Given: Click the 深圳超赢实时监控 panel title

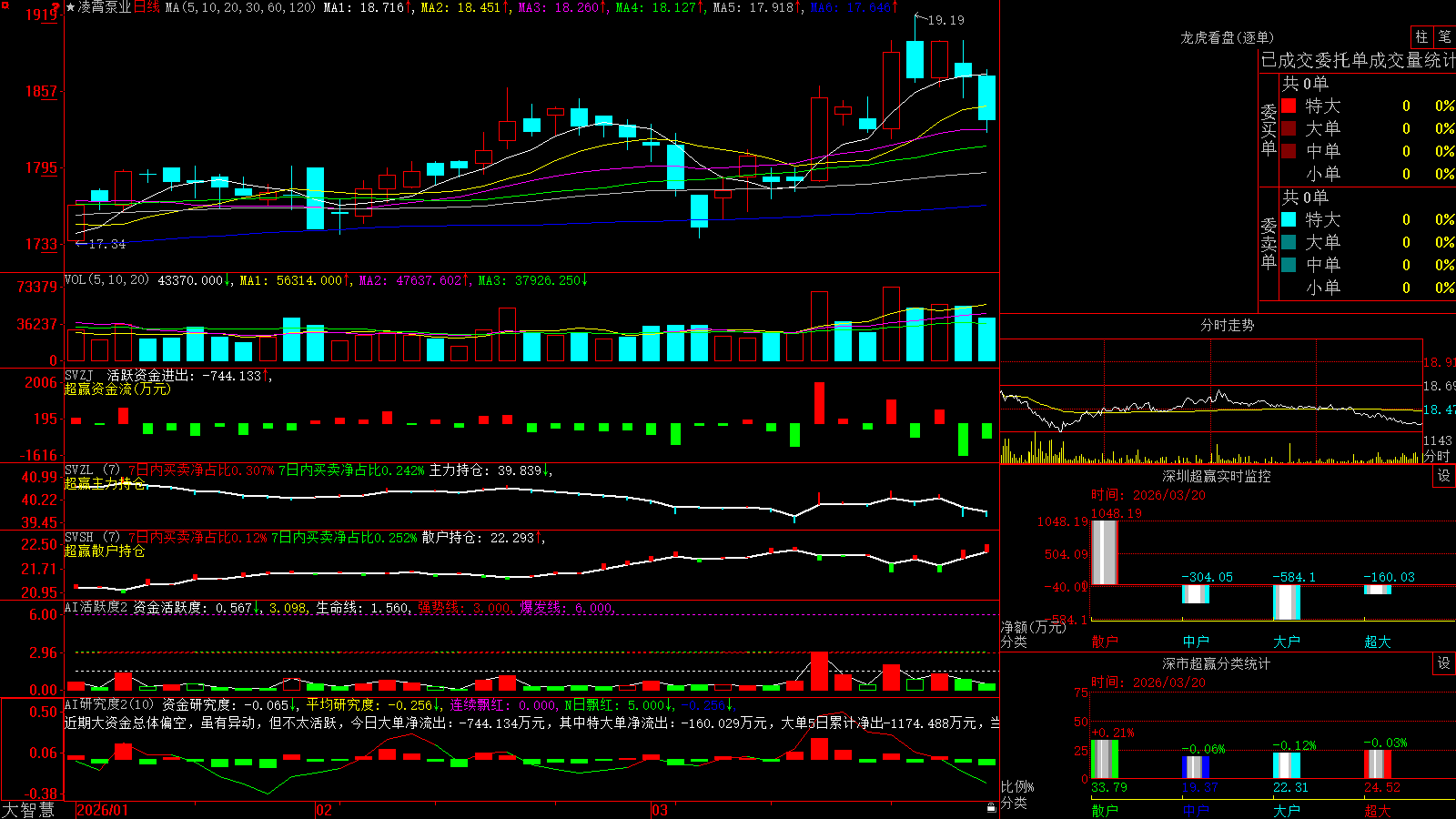Looking at the screenshot, I should (1217, 476).
